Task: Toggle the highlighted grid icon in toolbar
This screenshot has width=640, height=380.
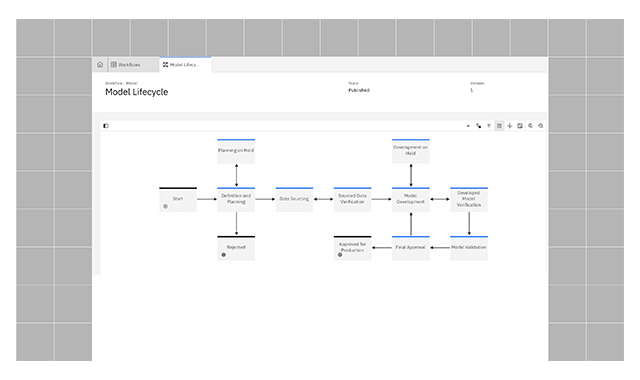Action: tap(499, 126)
